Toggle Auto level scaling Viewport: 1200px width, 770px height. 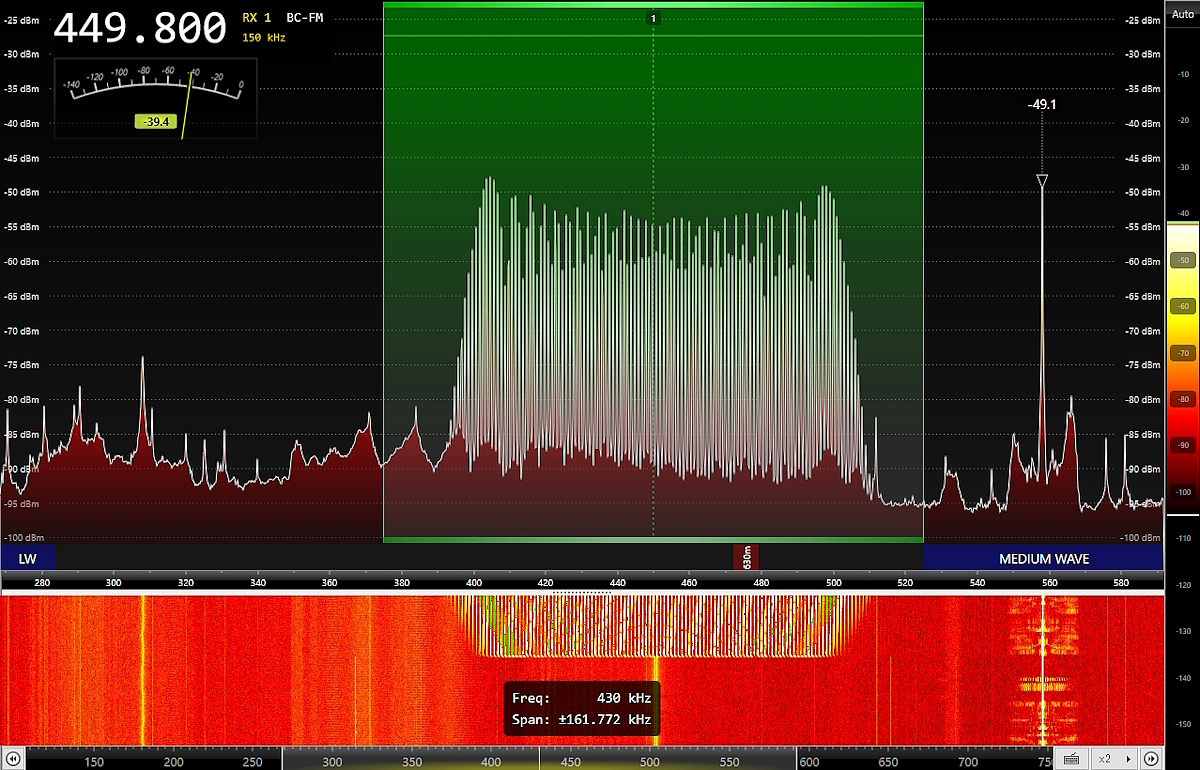(x=1182, y=16)
